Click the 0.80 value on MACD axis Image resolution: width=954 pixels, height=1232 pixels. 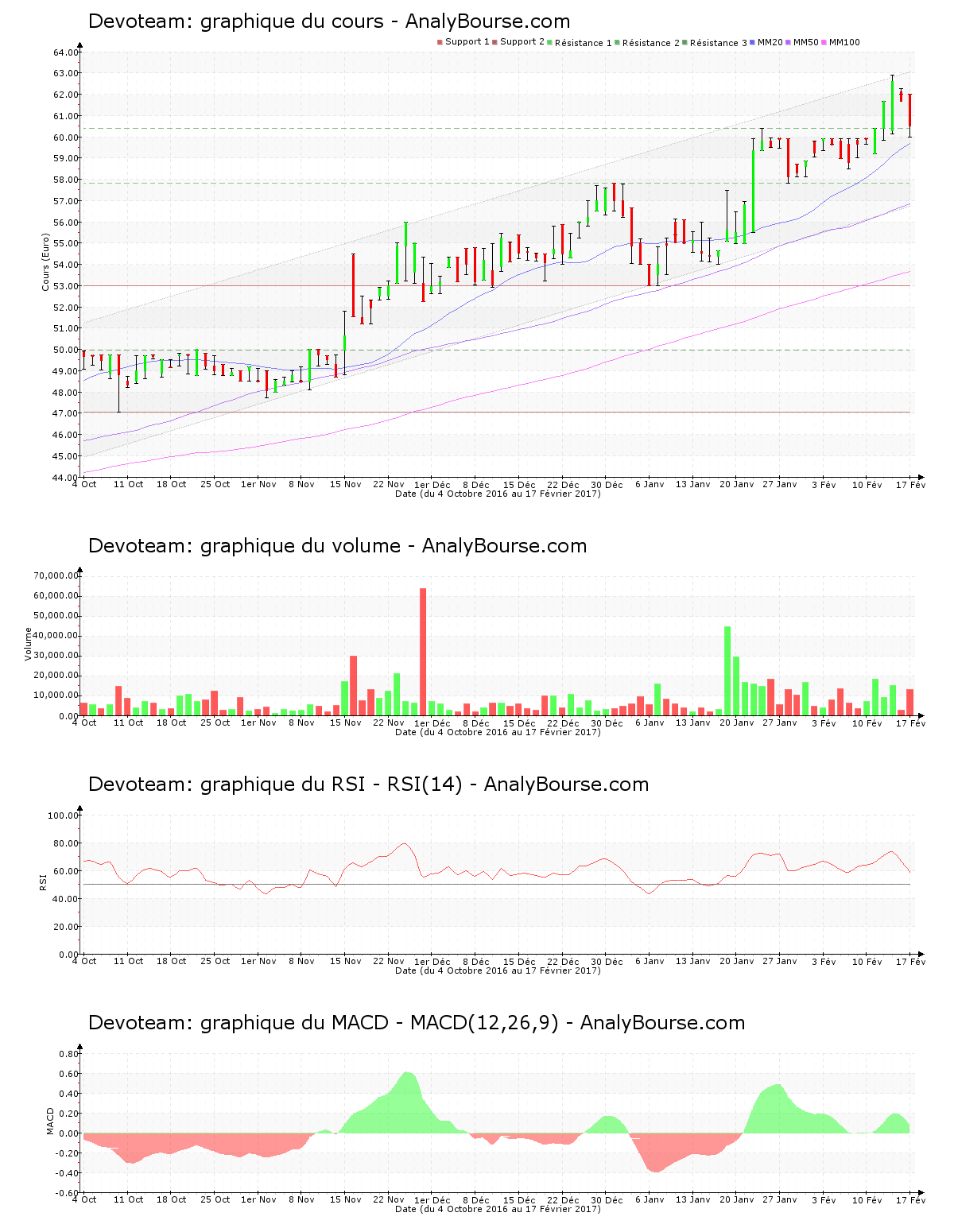click(69, 1054)
